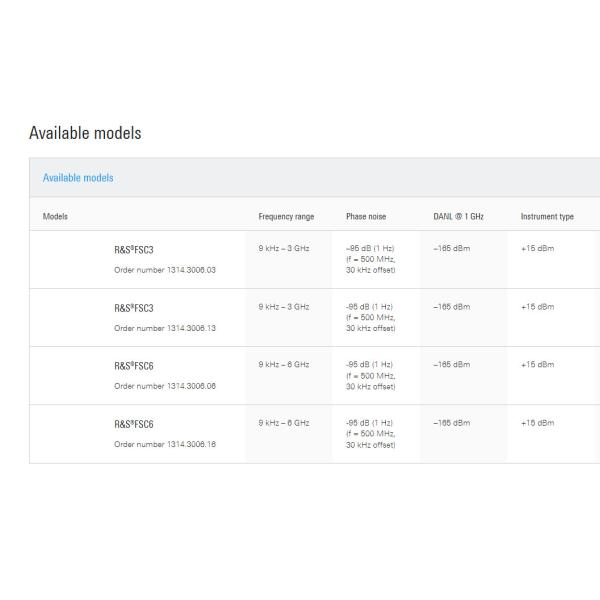Click phase noise value in order 1314.3006.13 row
The image size is (600, 600).
(370, 318)
